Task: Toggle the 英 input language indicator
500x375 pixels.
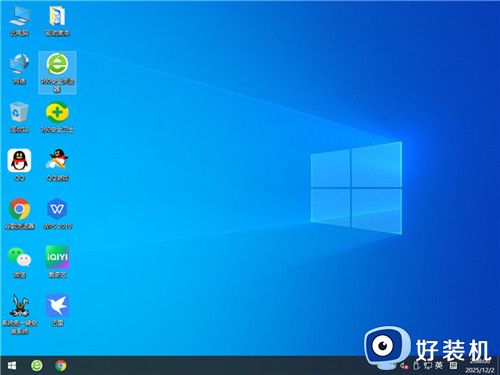Action: pos(439,366)
